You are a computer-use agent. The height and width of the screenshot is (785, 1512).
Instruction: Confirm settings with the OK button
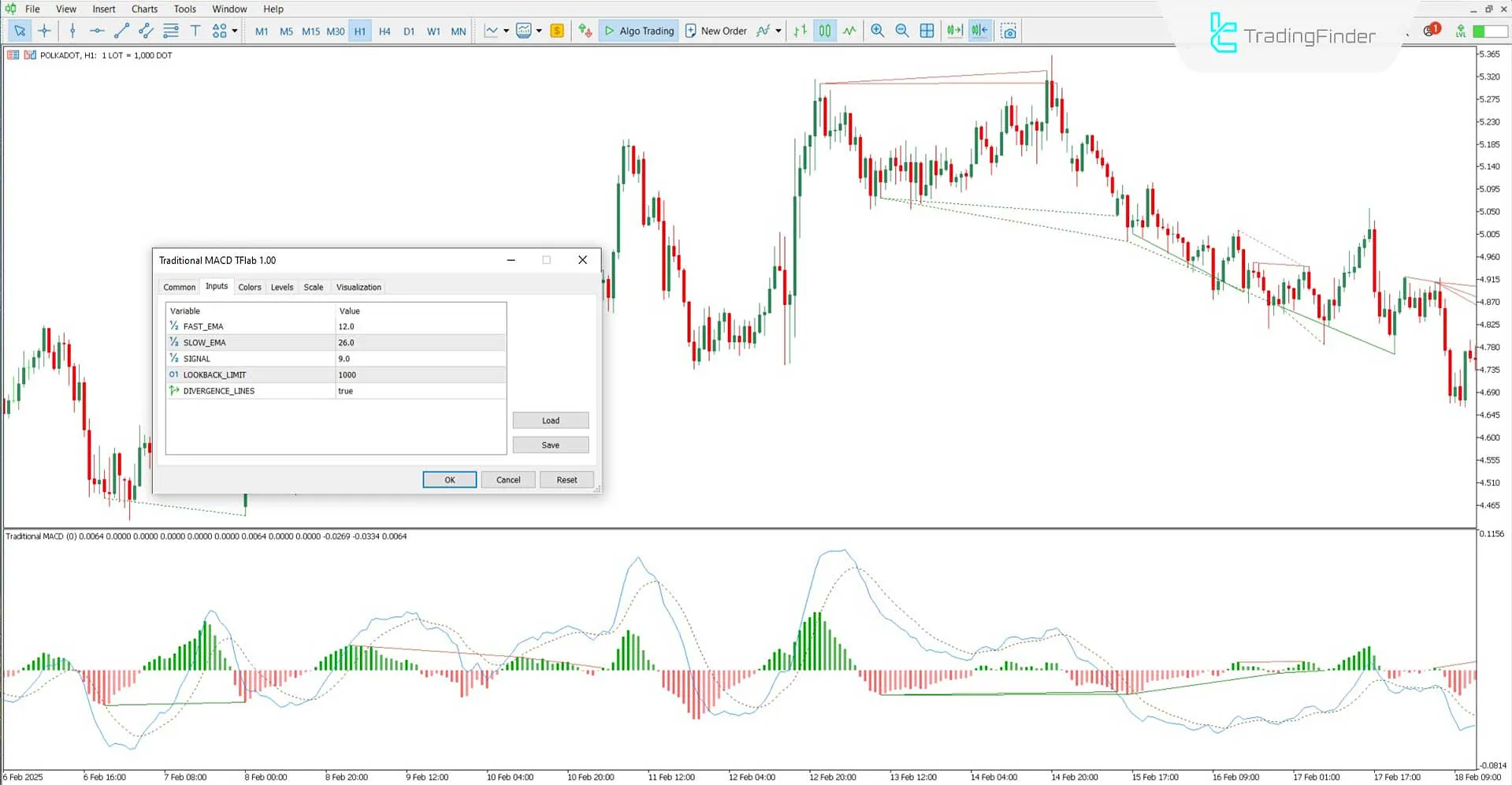coord(449,479)
